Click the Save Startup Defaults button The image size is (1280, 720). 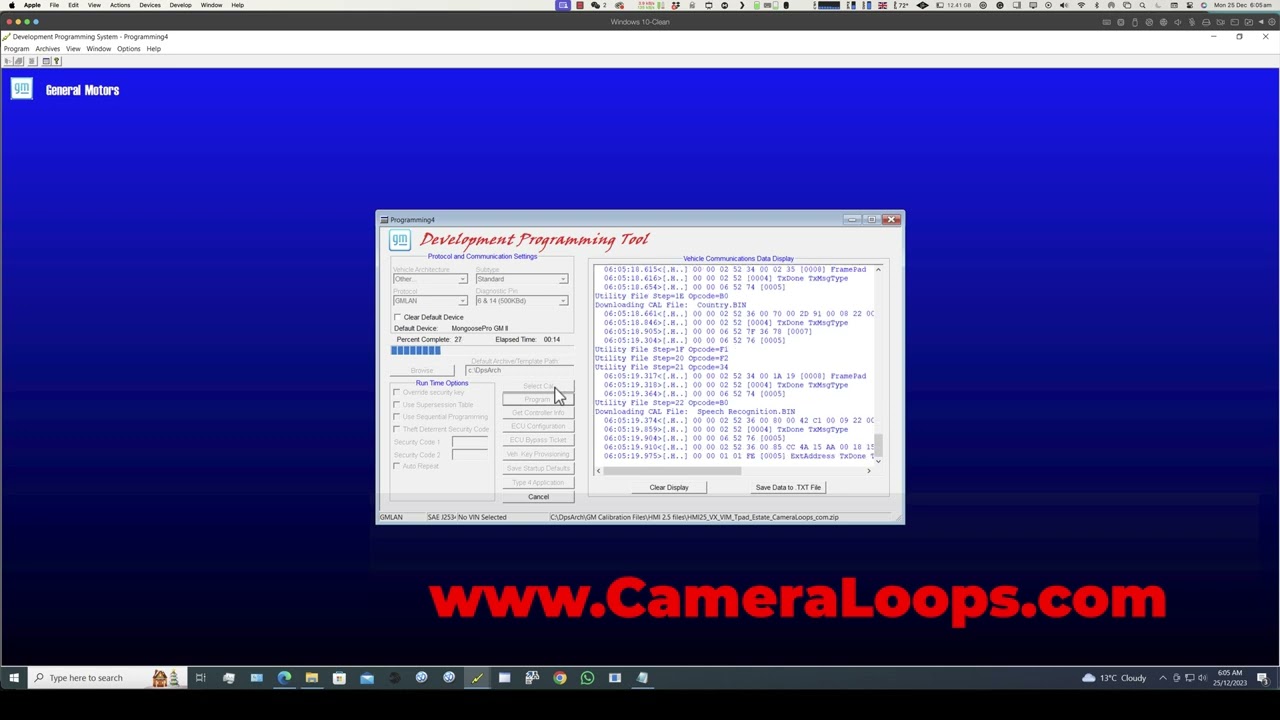pyautogui.click(x=538, y=468)
